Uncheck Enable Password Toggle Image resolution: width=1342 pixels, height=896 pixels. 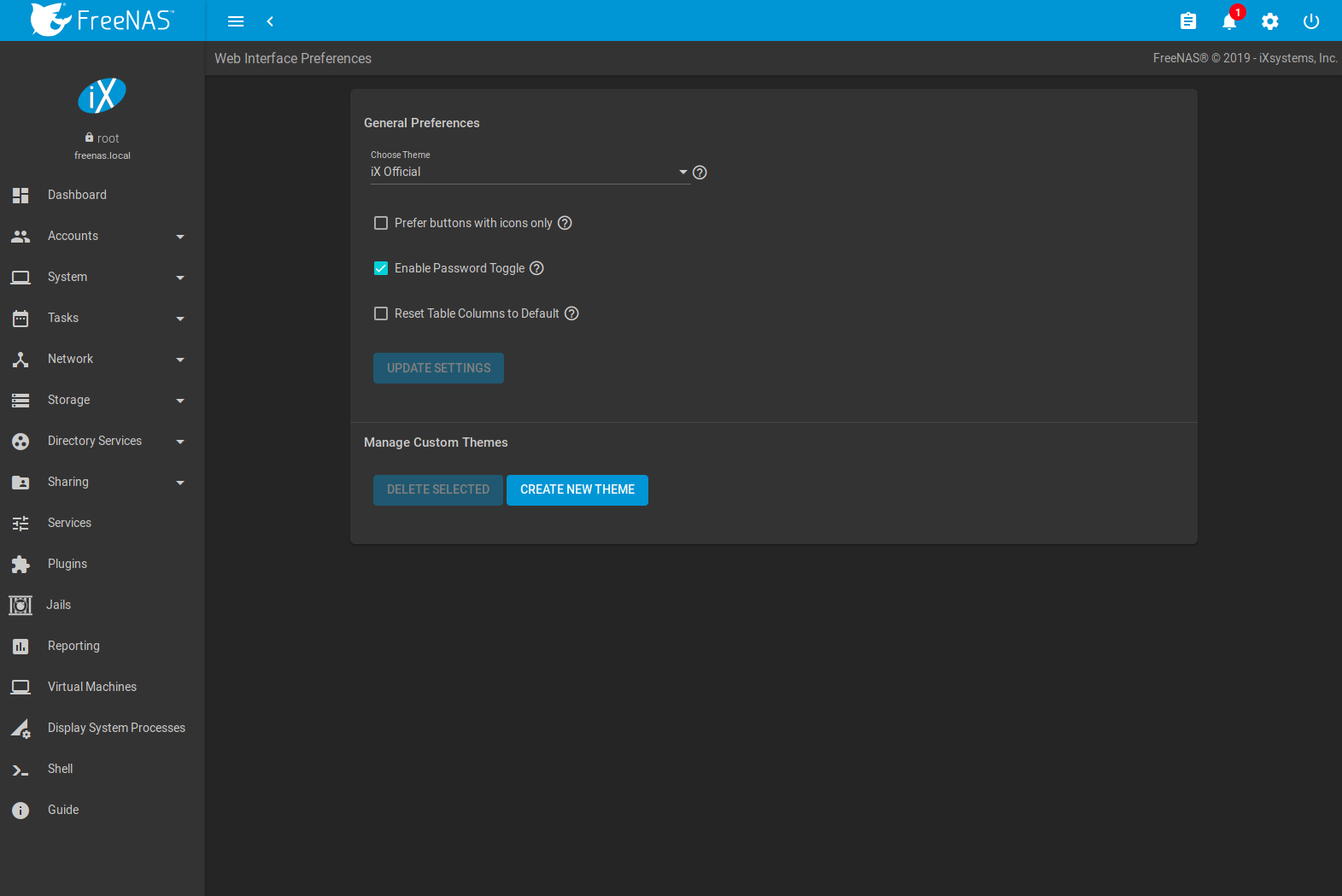click(x=381, y=268)
